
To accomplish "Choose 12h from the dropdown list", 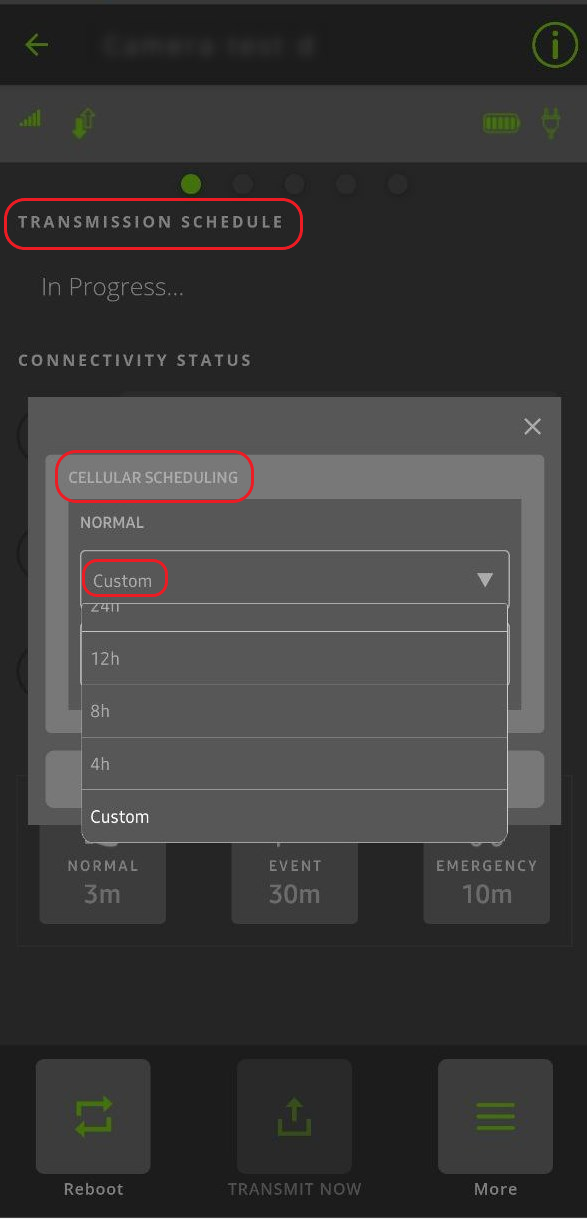I will (294, 658).
